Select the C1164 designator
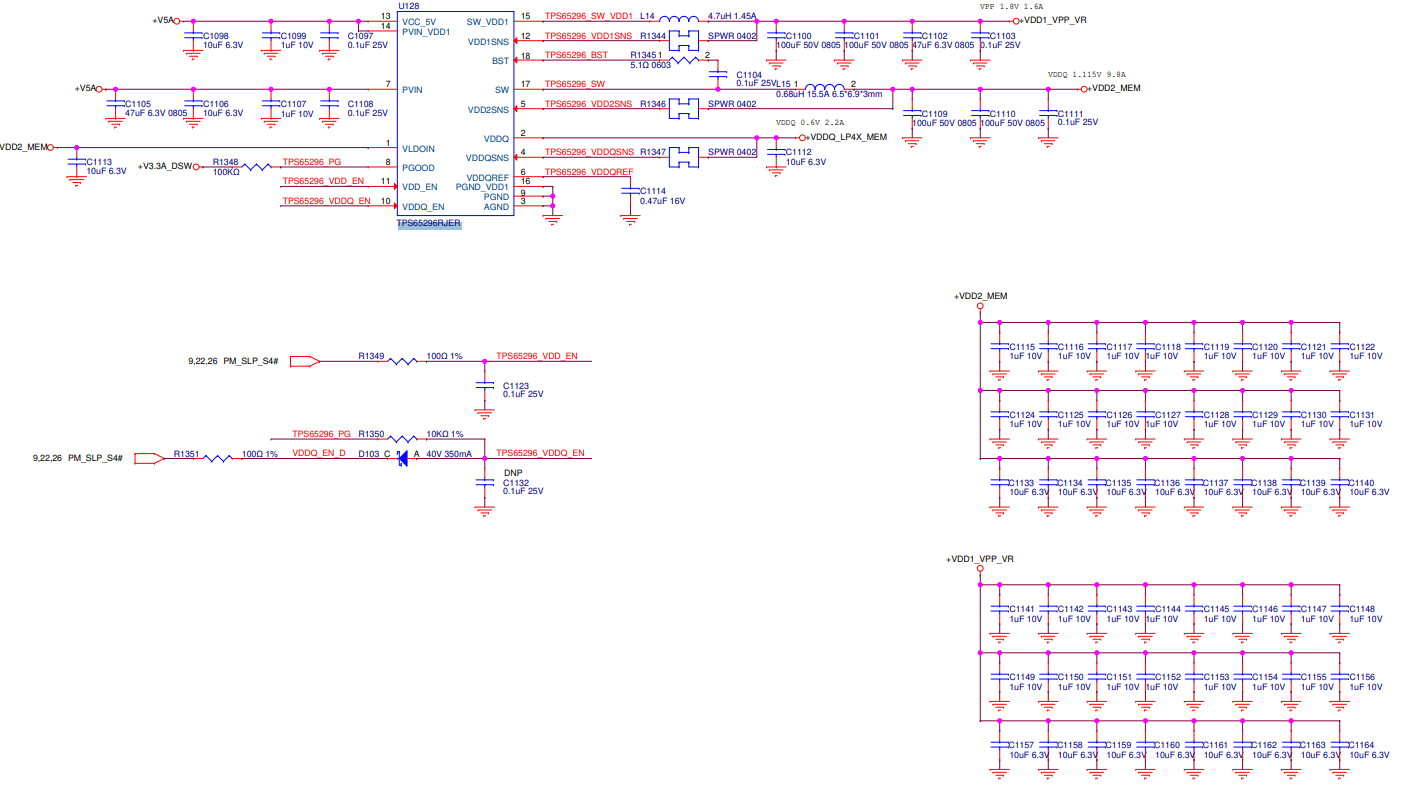 [1362, 745]
